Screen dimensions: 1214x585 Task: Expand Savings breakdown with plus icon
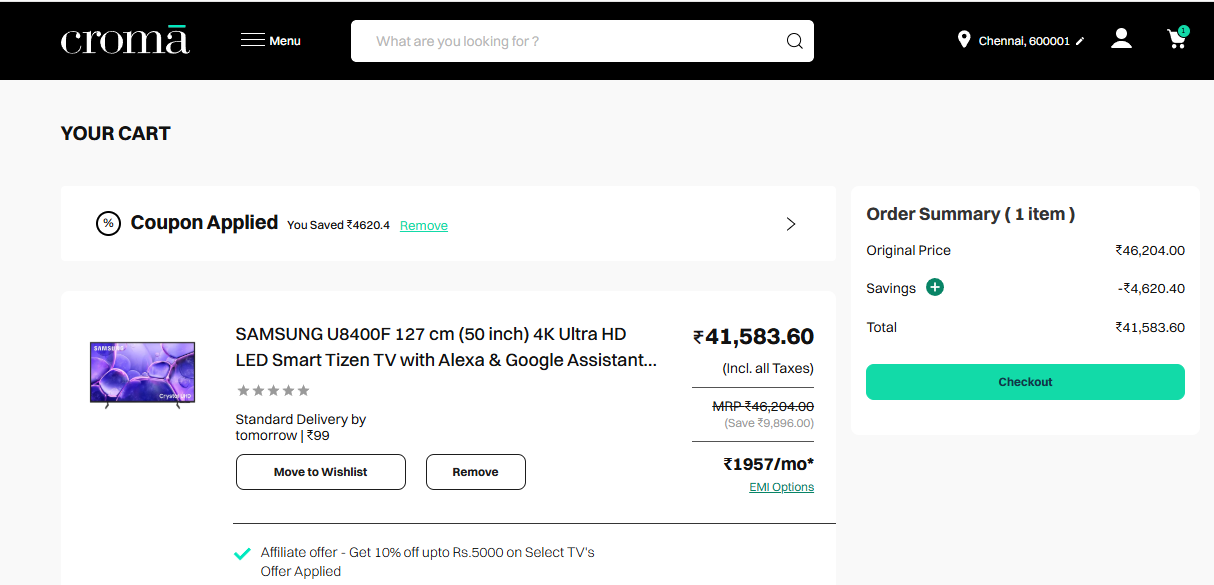935,288
